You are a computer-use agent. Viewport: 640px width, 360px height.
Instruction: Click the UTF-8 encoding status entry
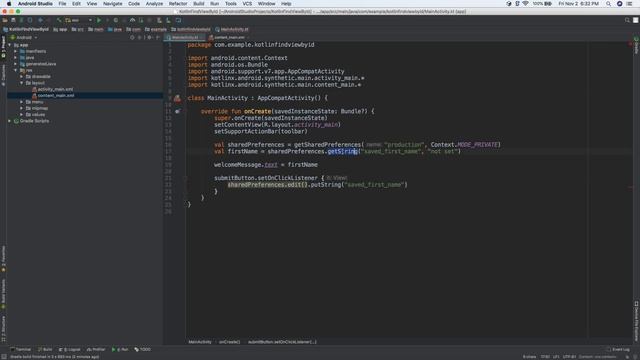point(569,357)
